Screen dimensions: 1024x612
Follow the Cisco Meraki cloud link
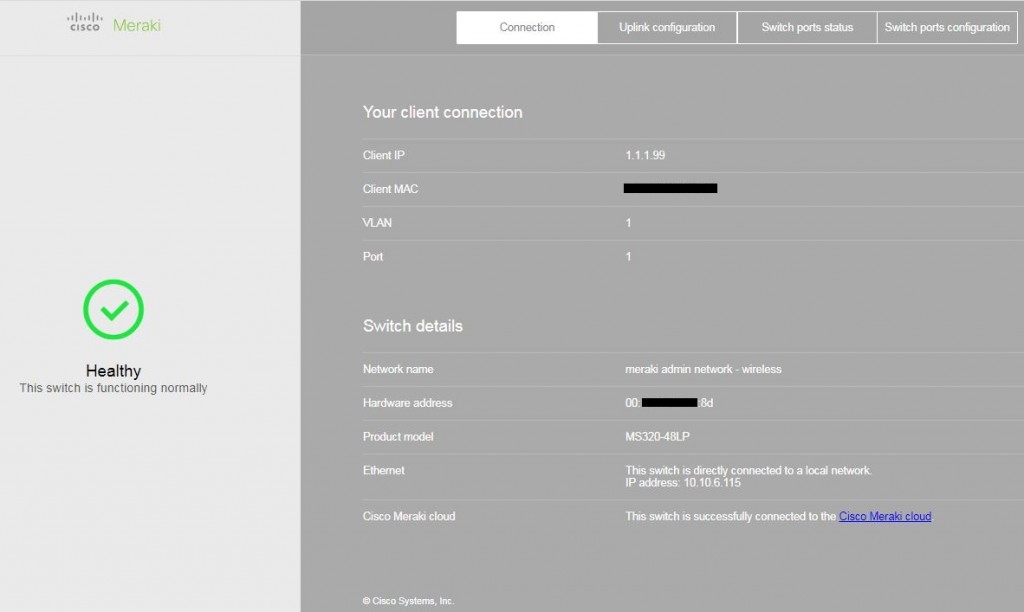885,516
